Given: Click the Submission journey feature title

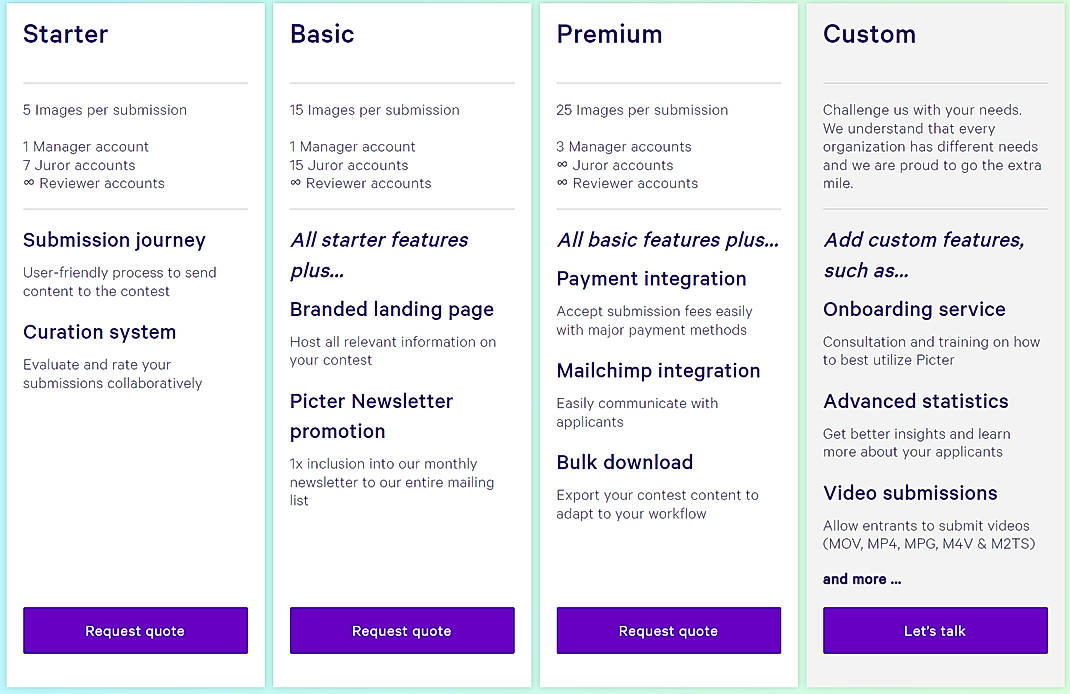Looking at the screenshot, I should [x=113, y=240].
